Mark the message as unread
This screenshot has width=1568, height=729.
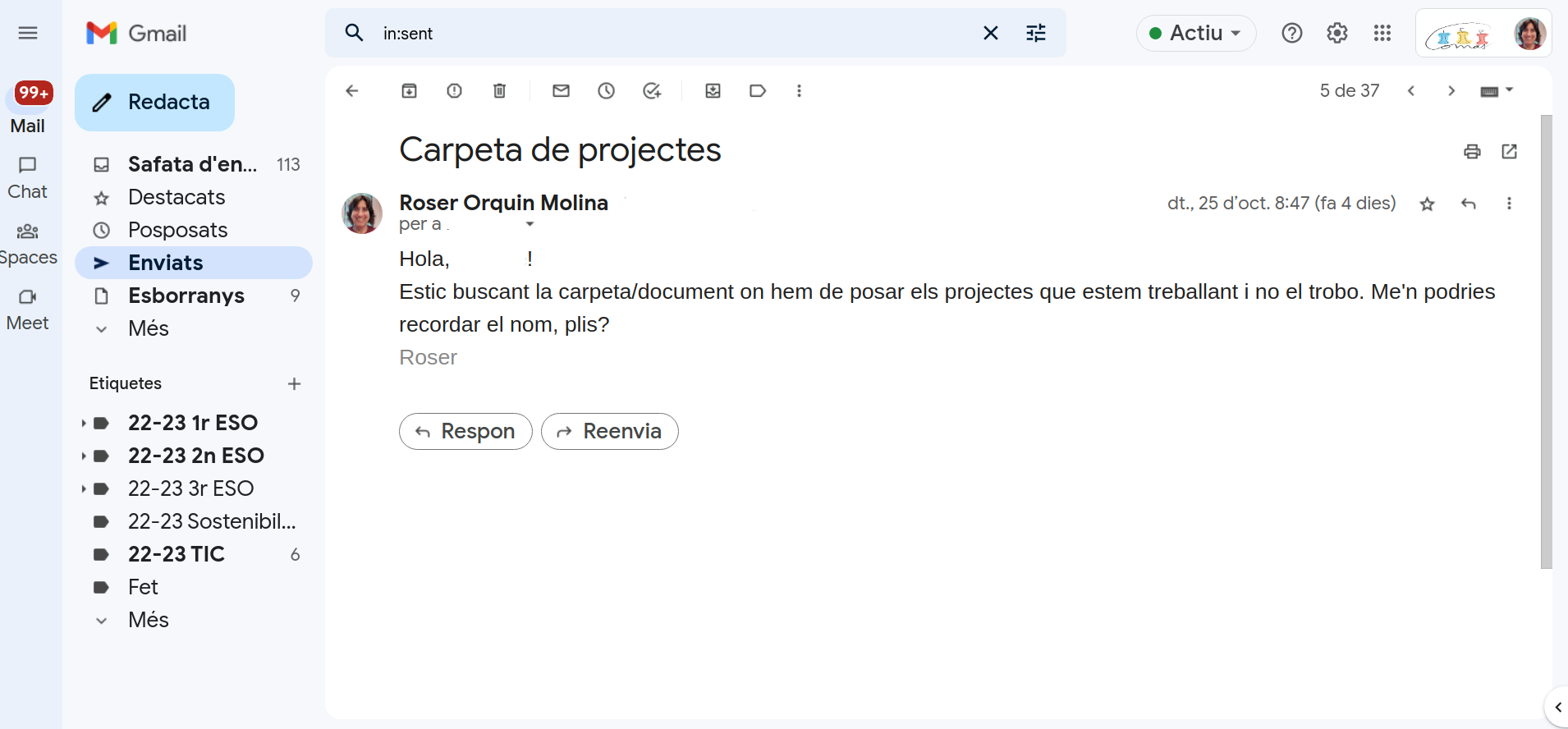coord(561,91)
